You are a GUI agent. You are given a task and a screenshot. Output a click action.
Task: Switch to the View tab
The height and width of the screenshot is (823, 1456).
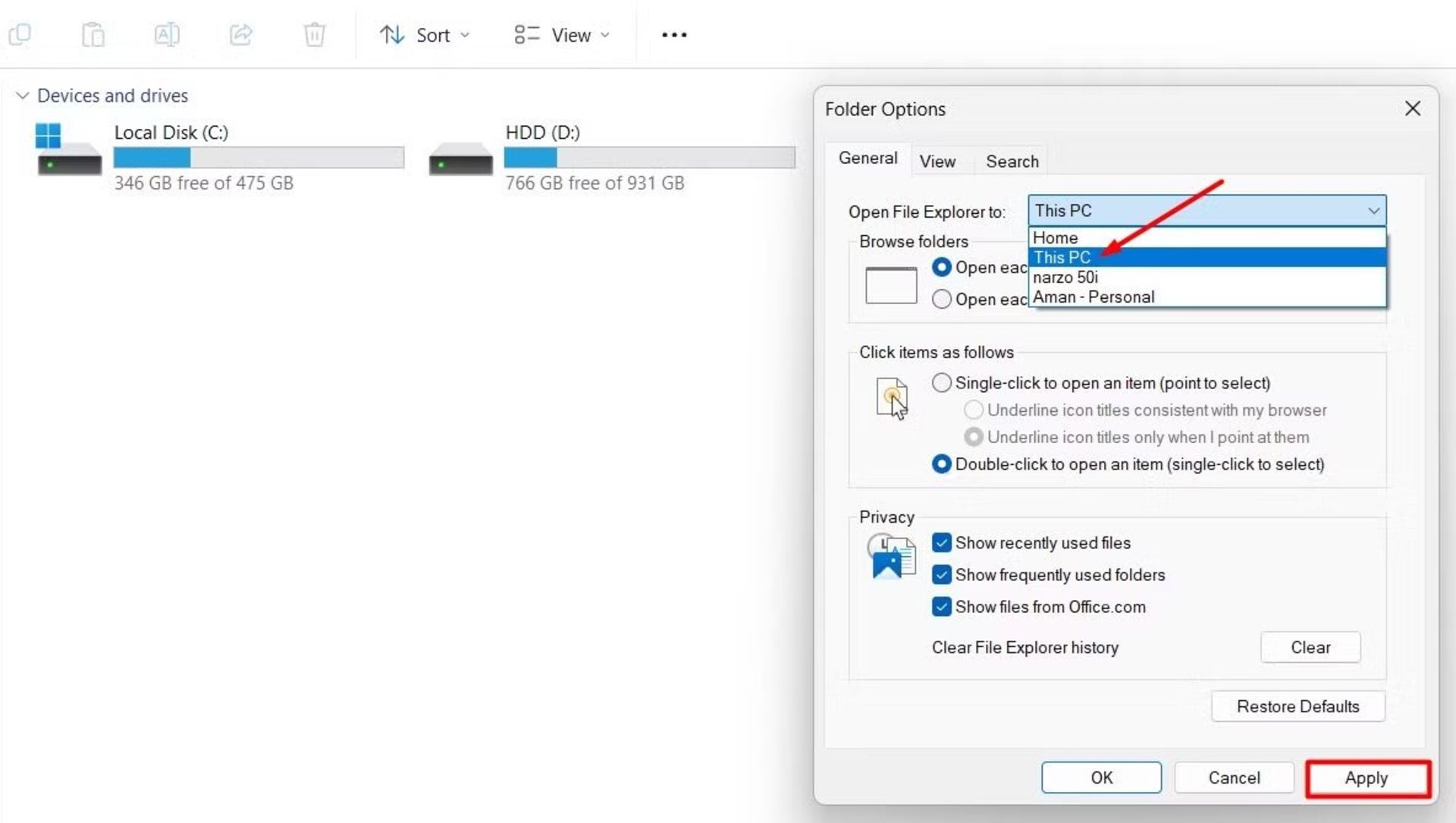tap(938, 161)
